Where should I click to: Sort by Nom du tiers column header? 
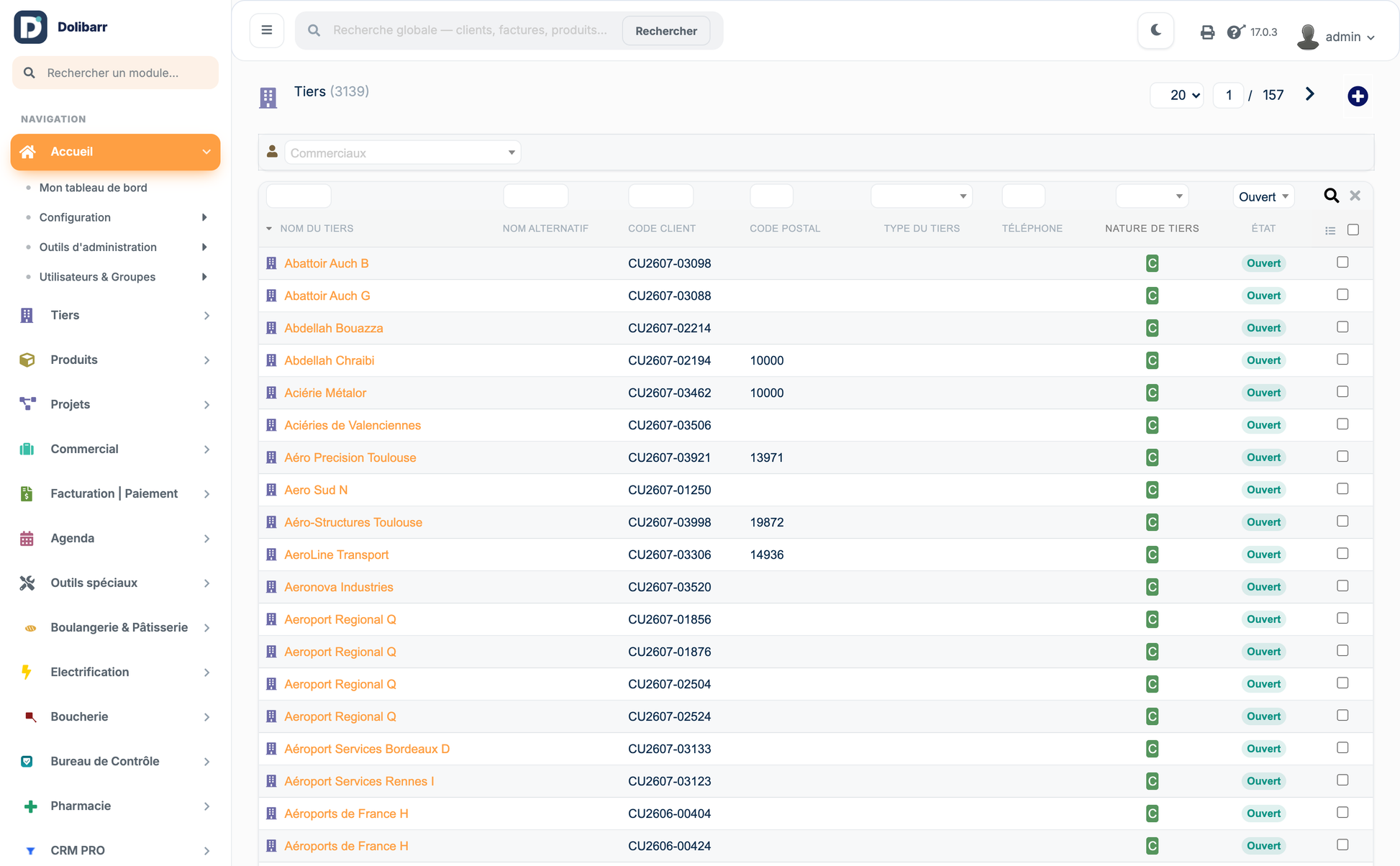pos(317,228)
